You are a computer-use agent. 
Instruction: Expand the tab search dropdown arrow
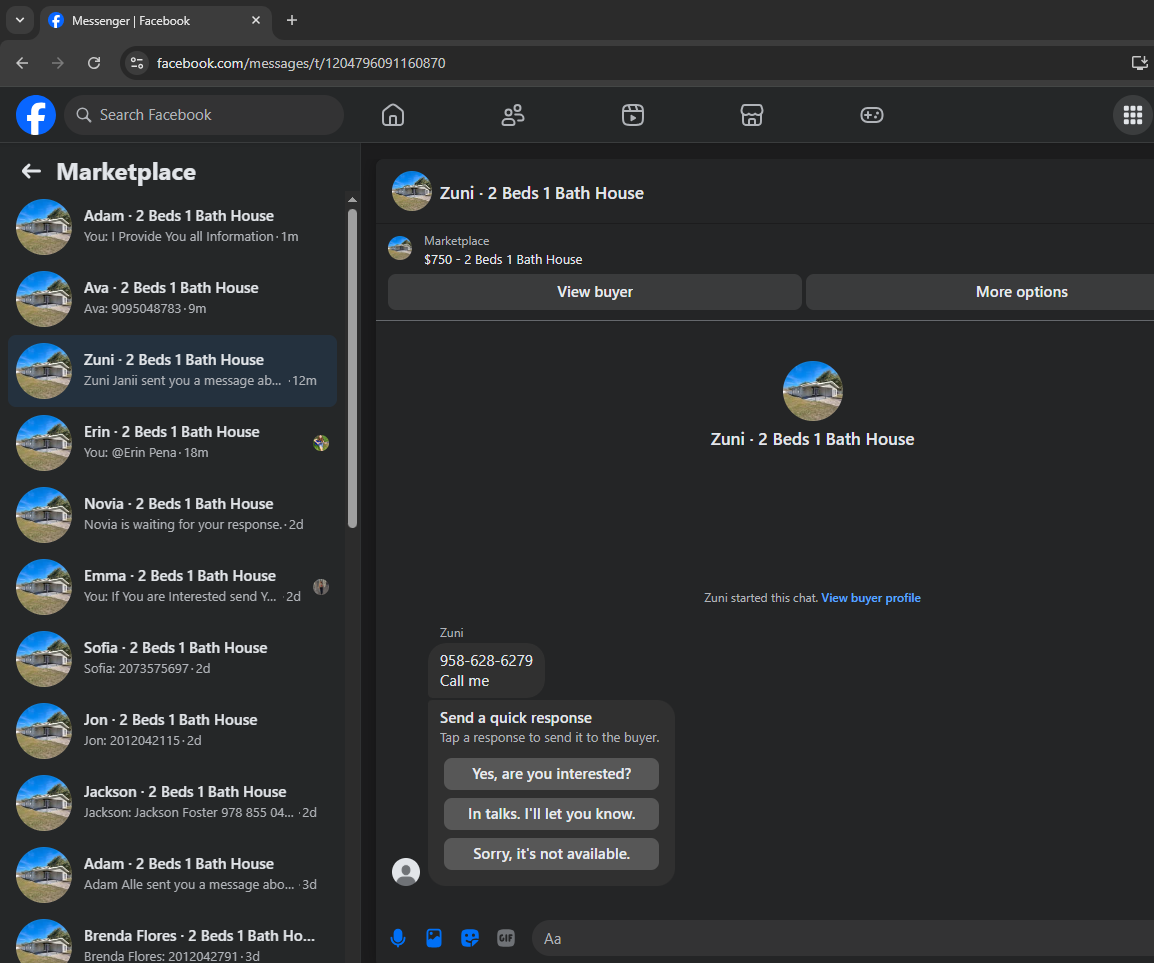20,21
